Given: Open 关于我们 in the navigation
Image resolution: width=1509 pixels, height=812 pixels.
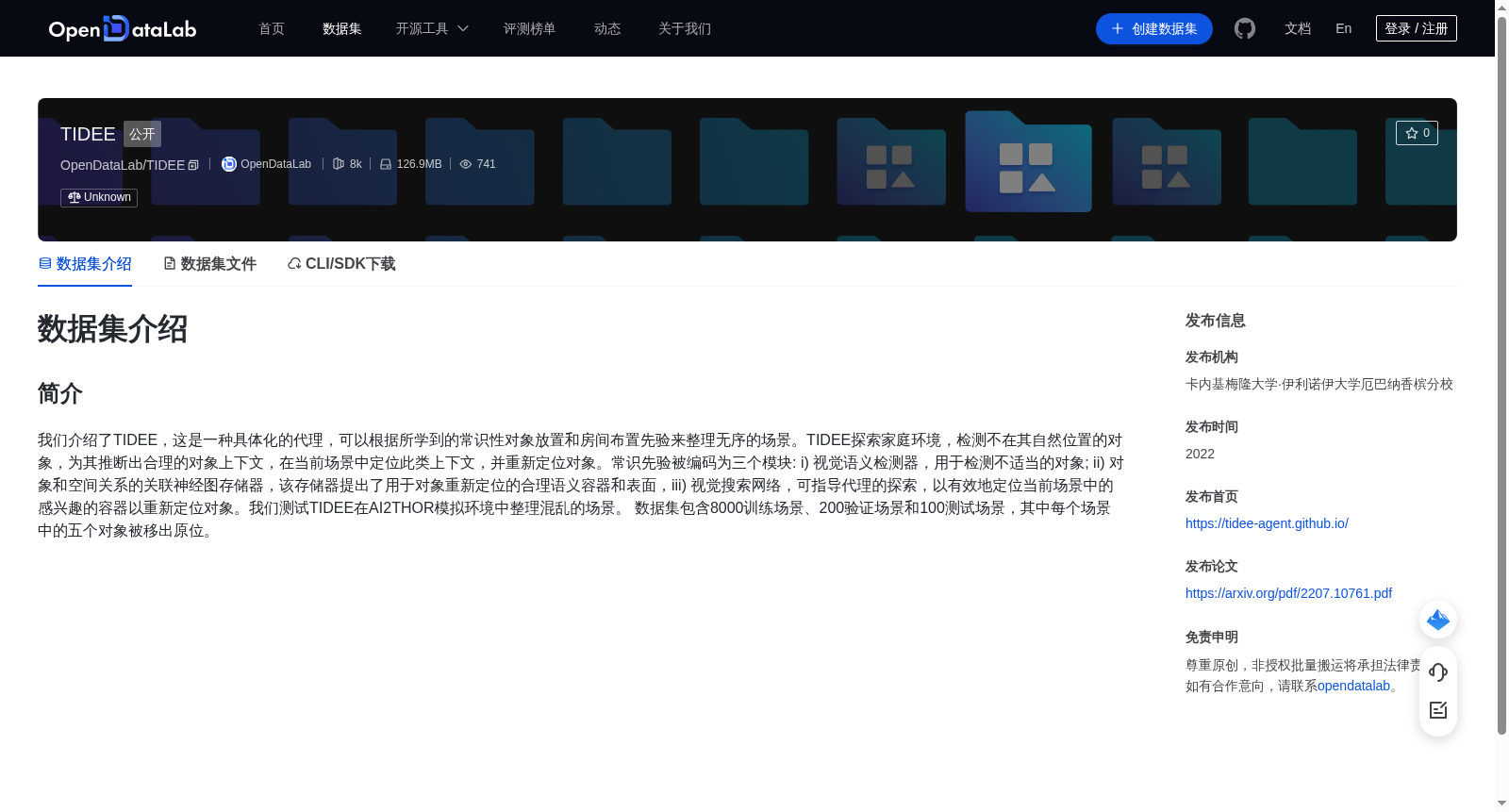Looking at the screenshot, I should click(x=685, y=28).
